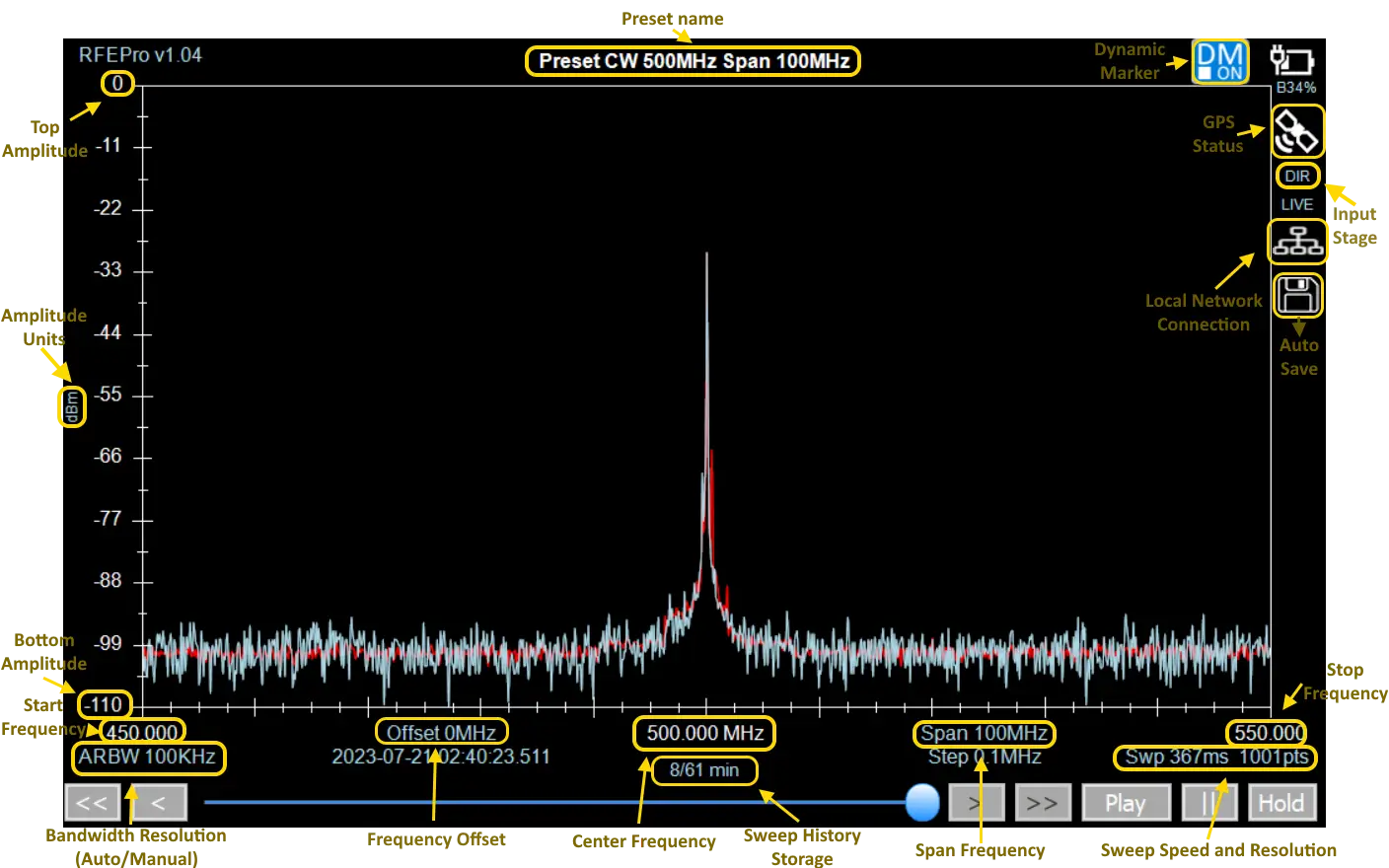Screen dimensions: 1389x868
Task: Click the battery status icon
Action: (1292, 61)
